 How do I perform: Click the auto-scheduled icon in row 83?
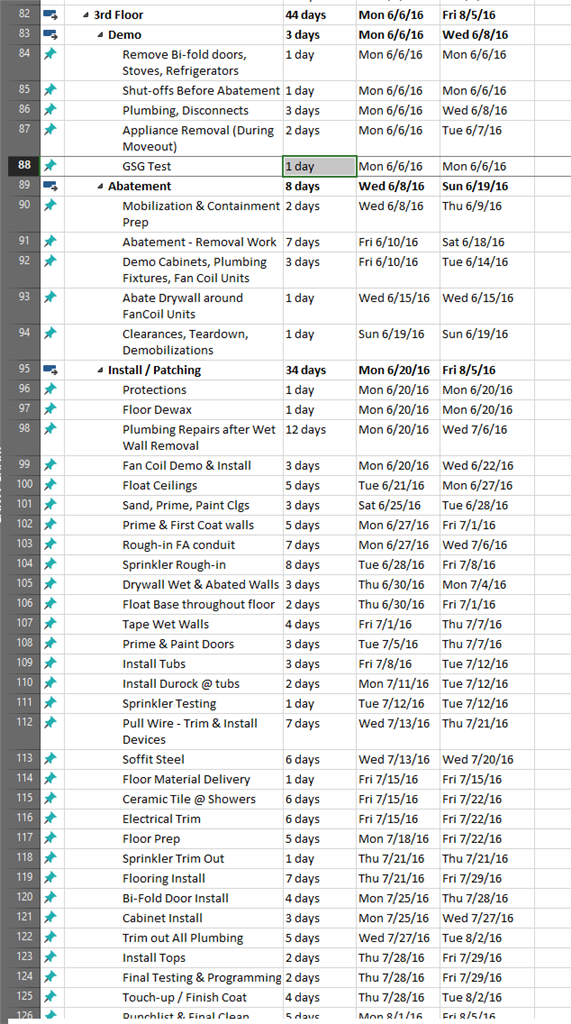pyautogui.click(x=50, y=35)
